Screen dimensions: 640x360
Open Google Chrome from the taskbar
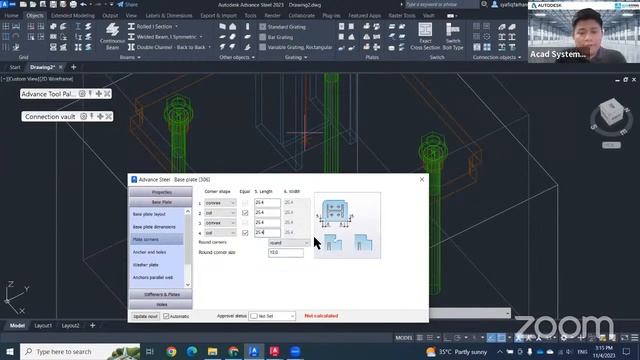coord(171,351)
